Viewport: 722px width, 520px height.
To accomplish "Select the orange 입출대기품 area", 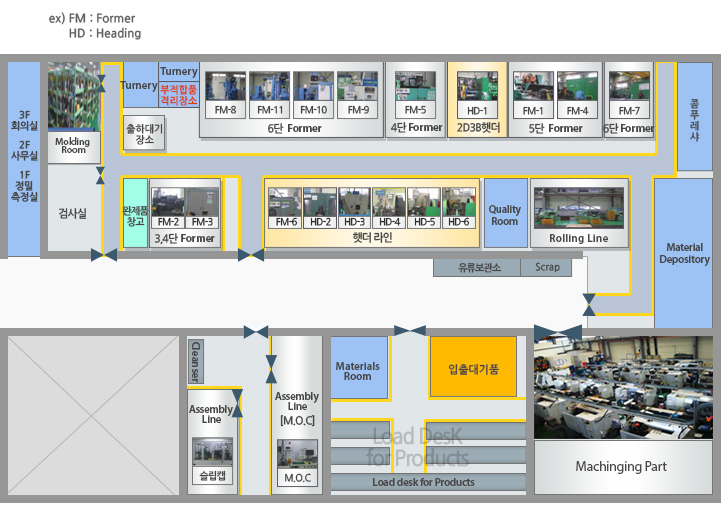I will [x=473, y=367].
